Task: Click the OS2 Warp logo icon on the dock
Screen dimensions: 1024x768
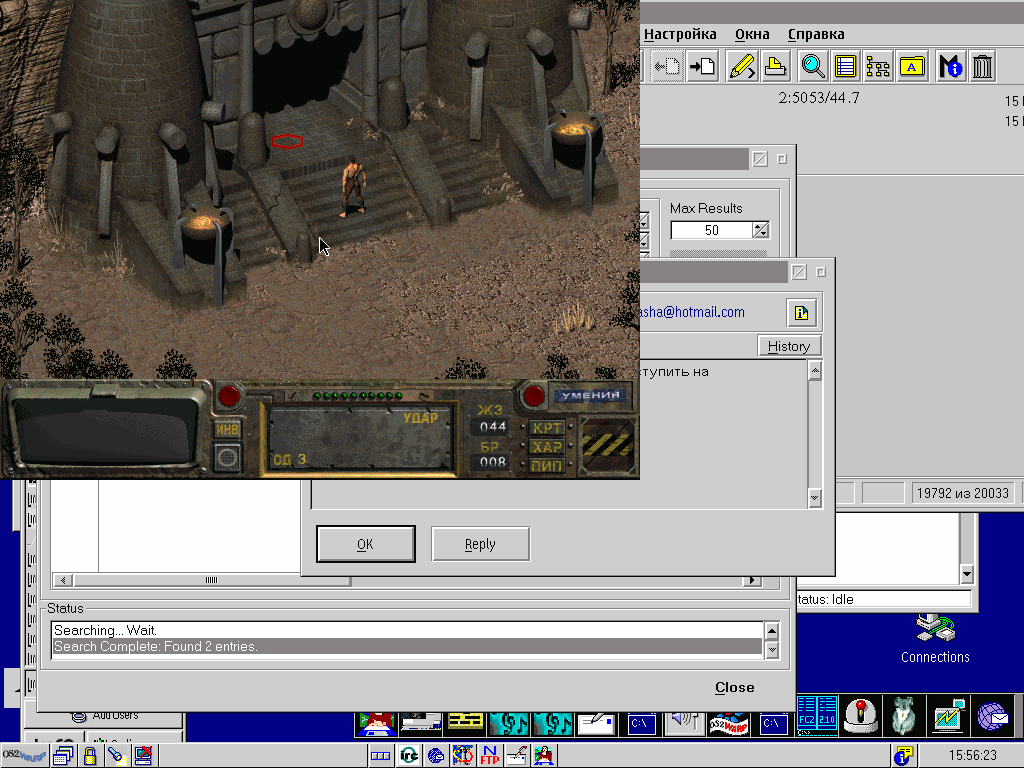Action: click(x=728, y=724)
